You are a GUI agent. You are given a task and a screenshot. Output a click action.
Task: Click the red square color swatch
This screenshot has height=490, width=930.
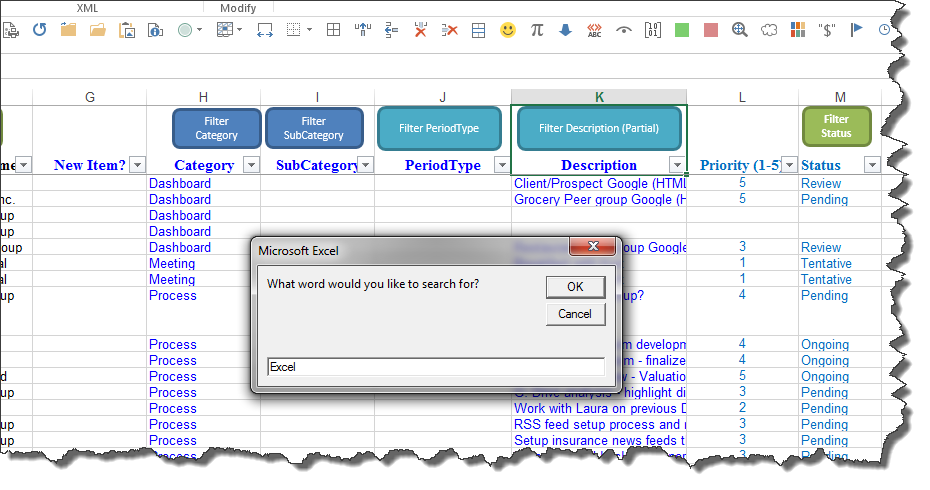[x=711, y=30]
